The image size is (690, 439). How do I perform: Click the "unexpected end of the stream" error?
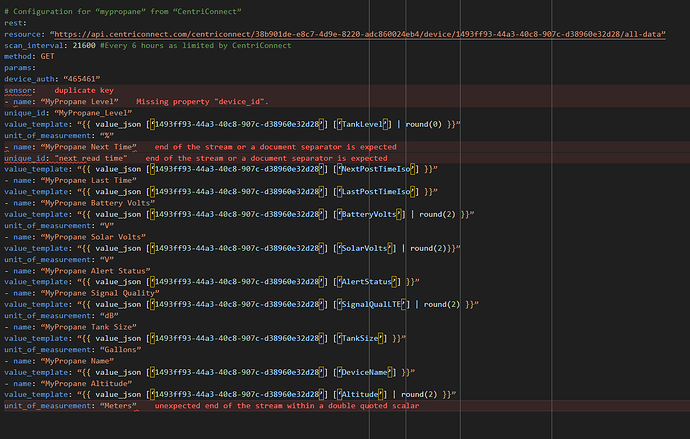pos(287,406)
